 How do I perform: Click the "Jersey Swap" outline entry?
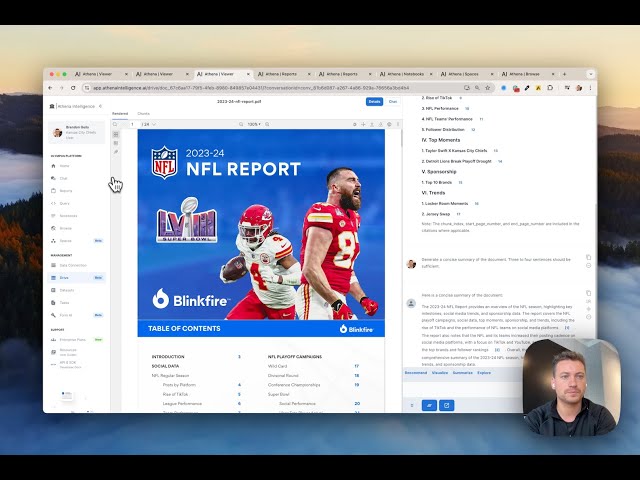tap(436, 214)
